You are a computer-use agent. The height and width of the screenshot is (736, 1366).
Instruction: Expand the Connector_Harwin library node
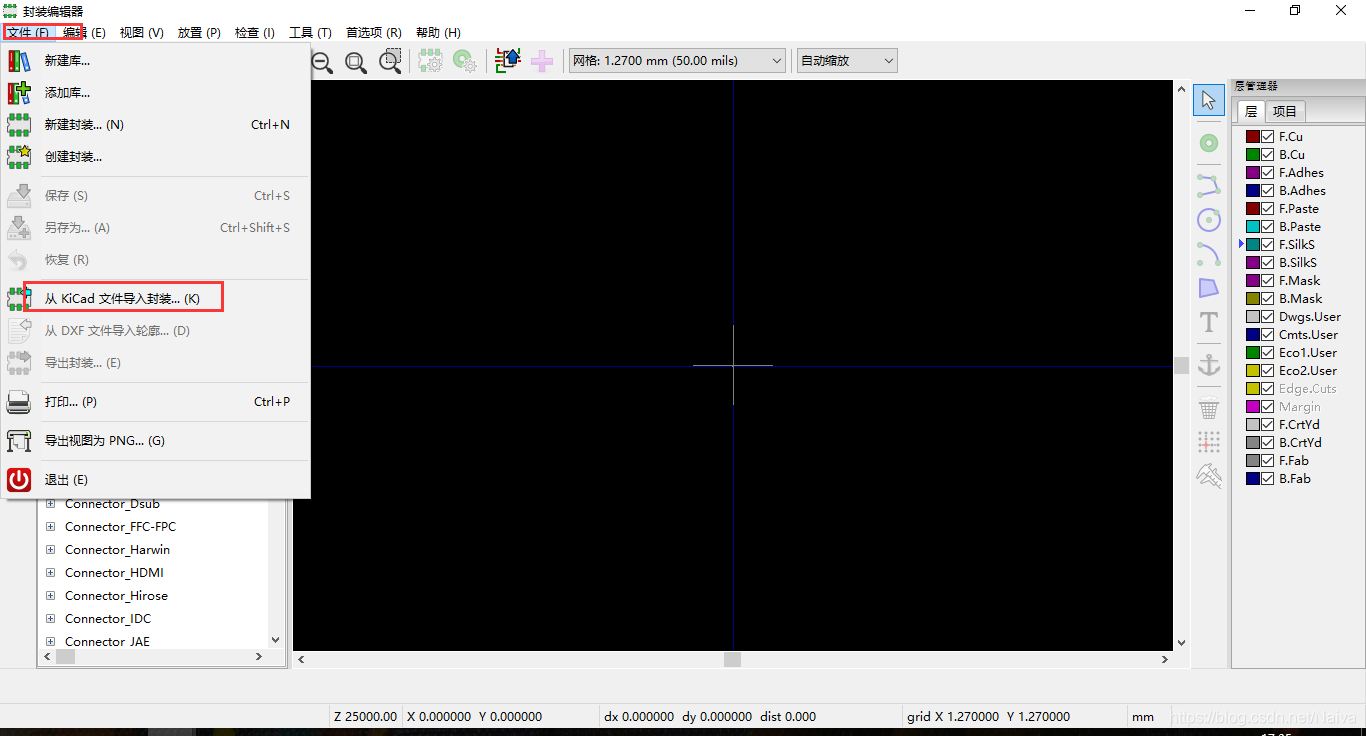(50, 550)
